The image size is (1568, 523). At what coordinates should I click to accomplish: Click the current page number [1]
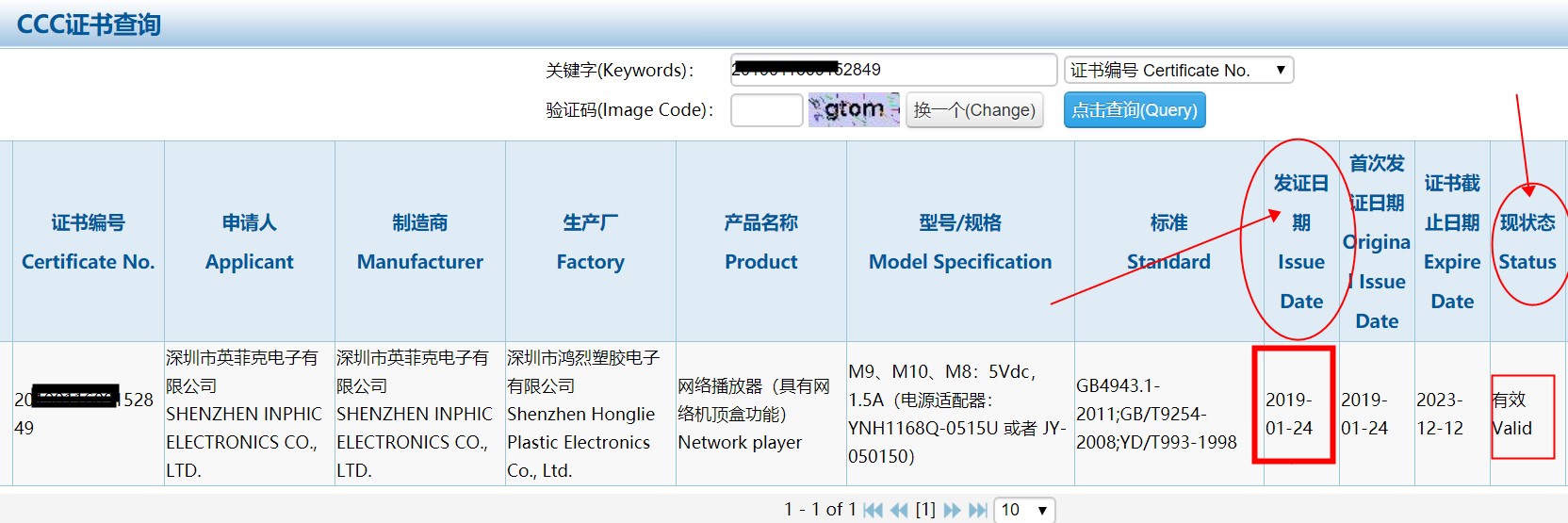point(925,510)
